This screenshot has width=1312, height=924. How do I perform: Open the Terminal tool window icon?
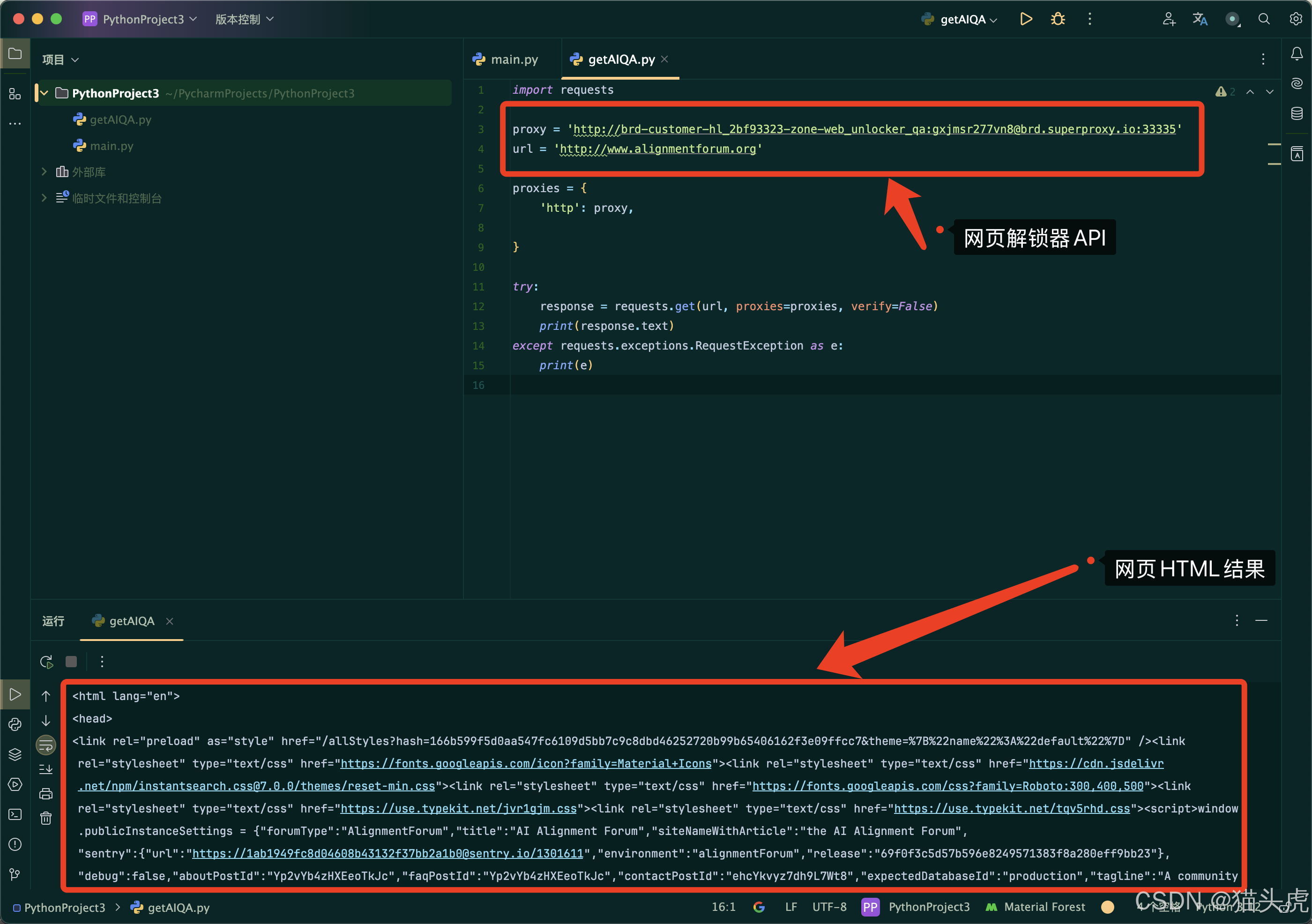(15, 814)
